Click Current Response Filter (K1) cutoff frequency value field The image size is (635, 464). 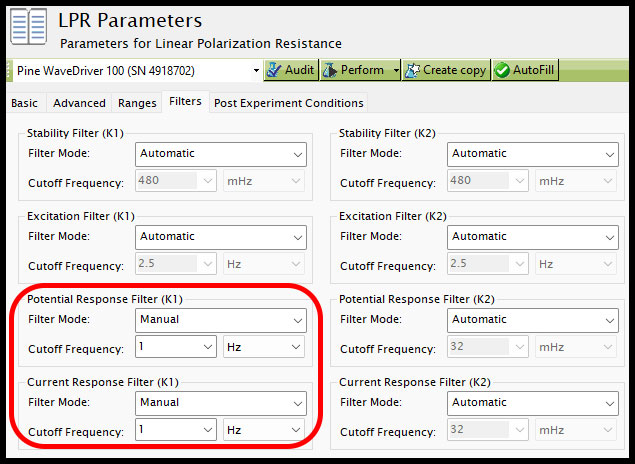pyautogui.click(x=176, y=430)
